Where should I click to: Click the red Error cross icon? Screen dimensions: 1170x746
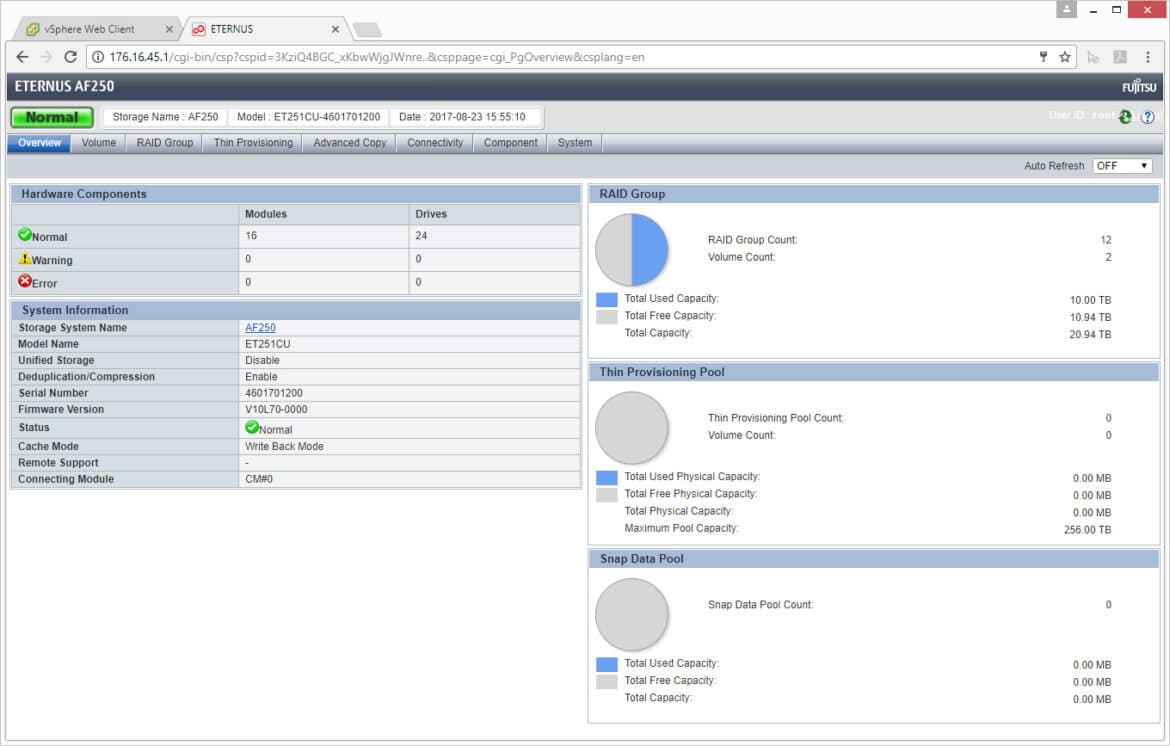click(x=25, y=281)
